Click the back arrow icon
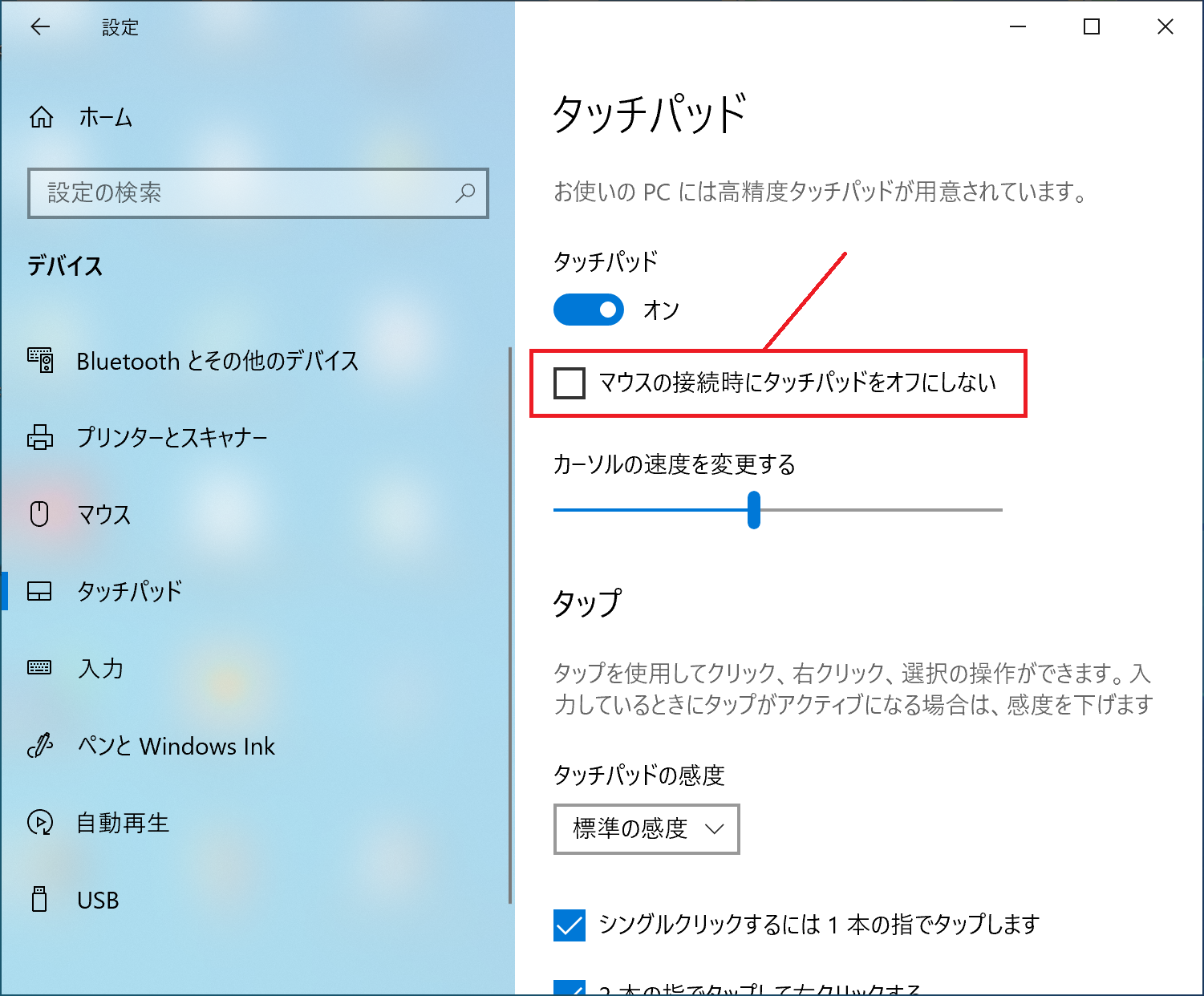 coord(40,27)
